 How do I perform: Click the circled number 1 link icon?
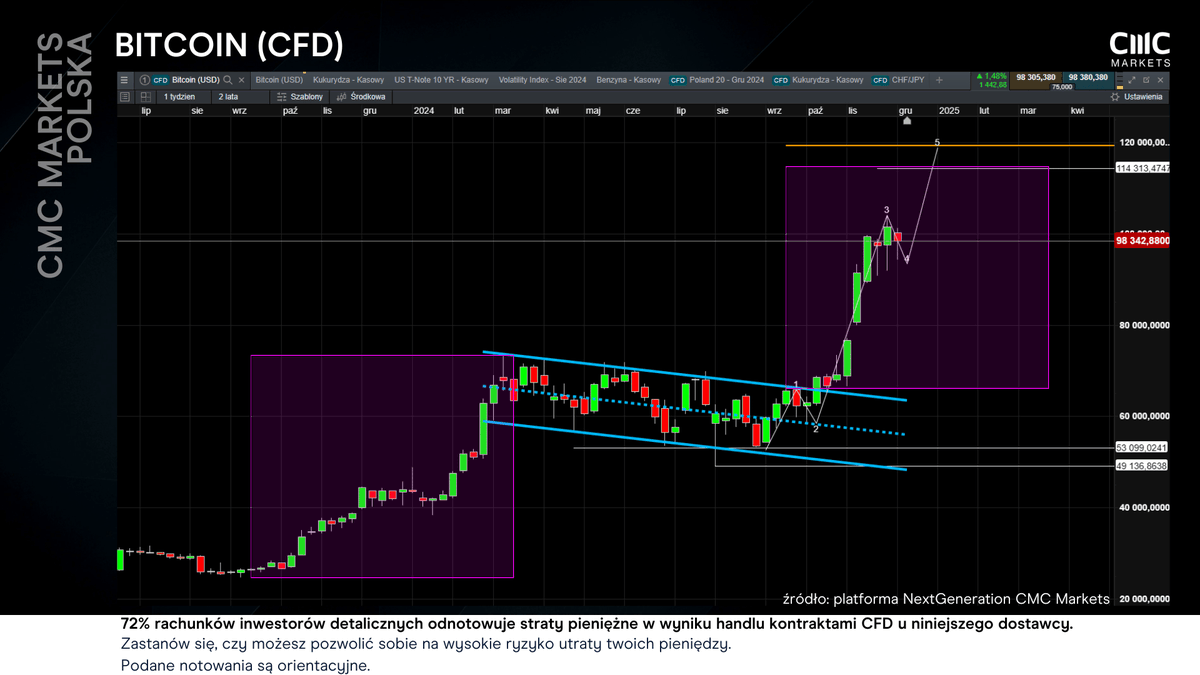click(x=144, y=80)
